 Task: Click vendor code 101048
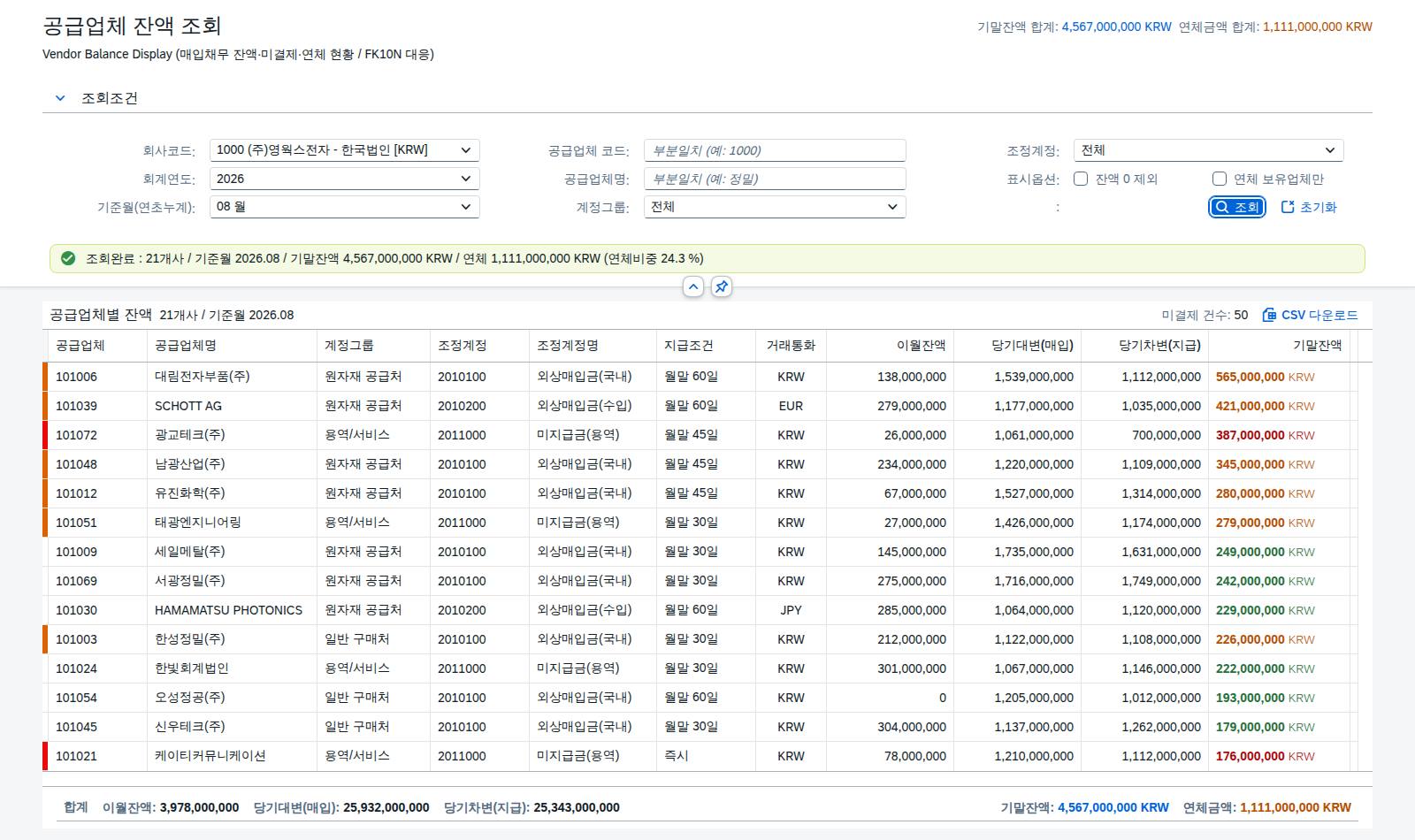pos(77,464)
